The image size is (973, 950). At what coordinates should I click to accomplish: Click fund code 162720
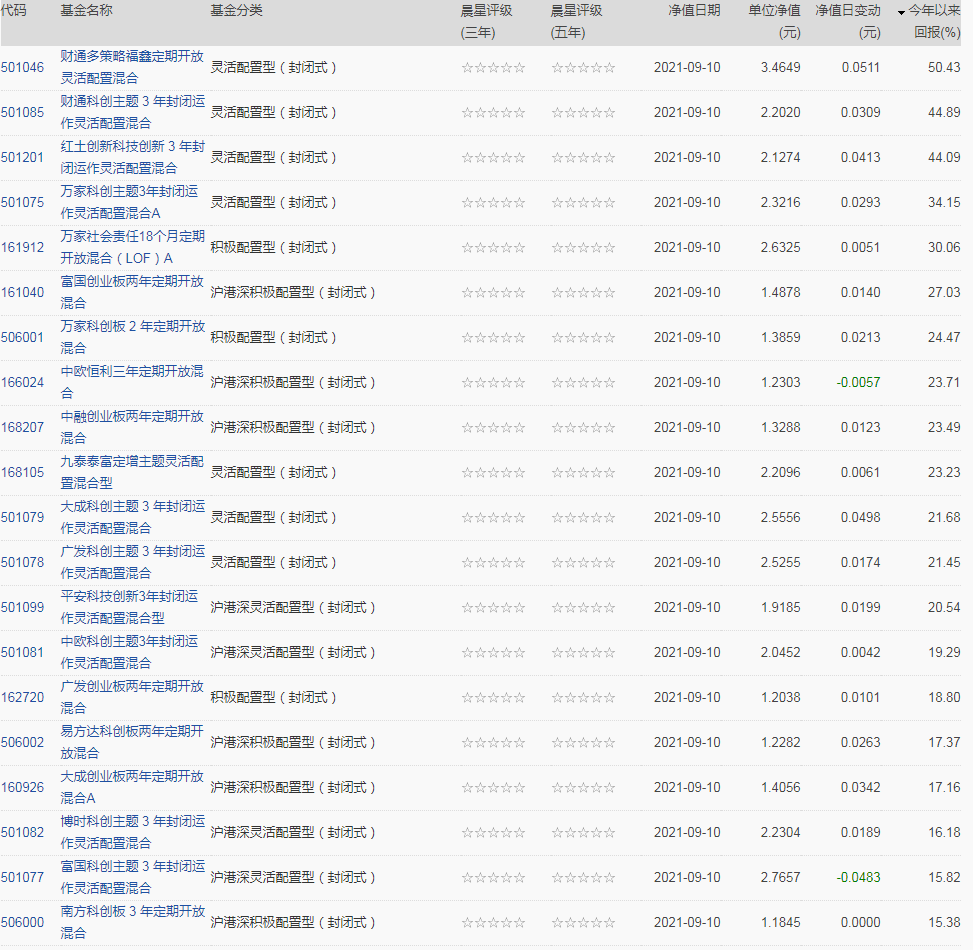[22, 697]
